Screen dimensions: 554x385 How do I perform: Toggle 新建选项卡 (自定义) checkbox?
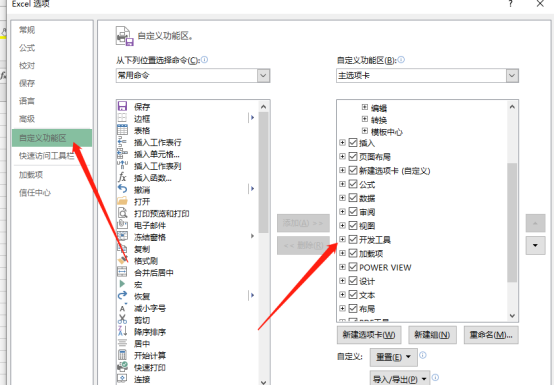(353, 170)
